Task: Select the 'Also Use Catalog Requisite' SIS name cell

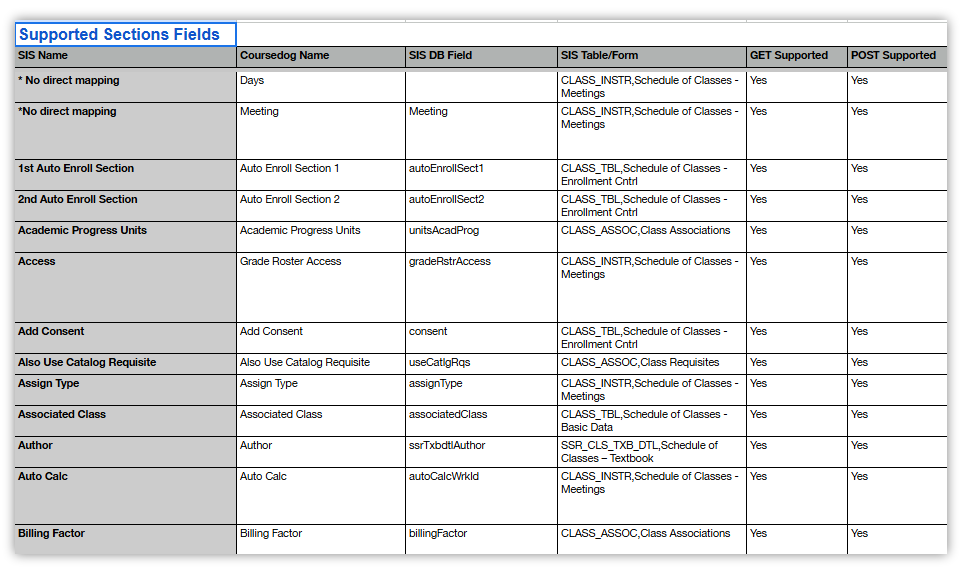Action: click(x=125, y=364)
